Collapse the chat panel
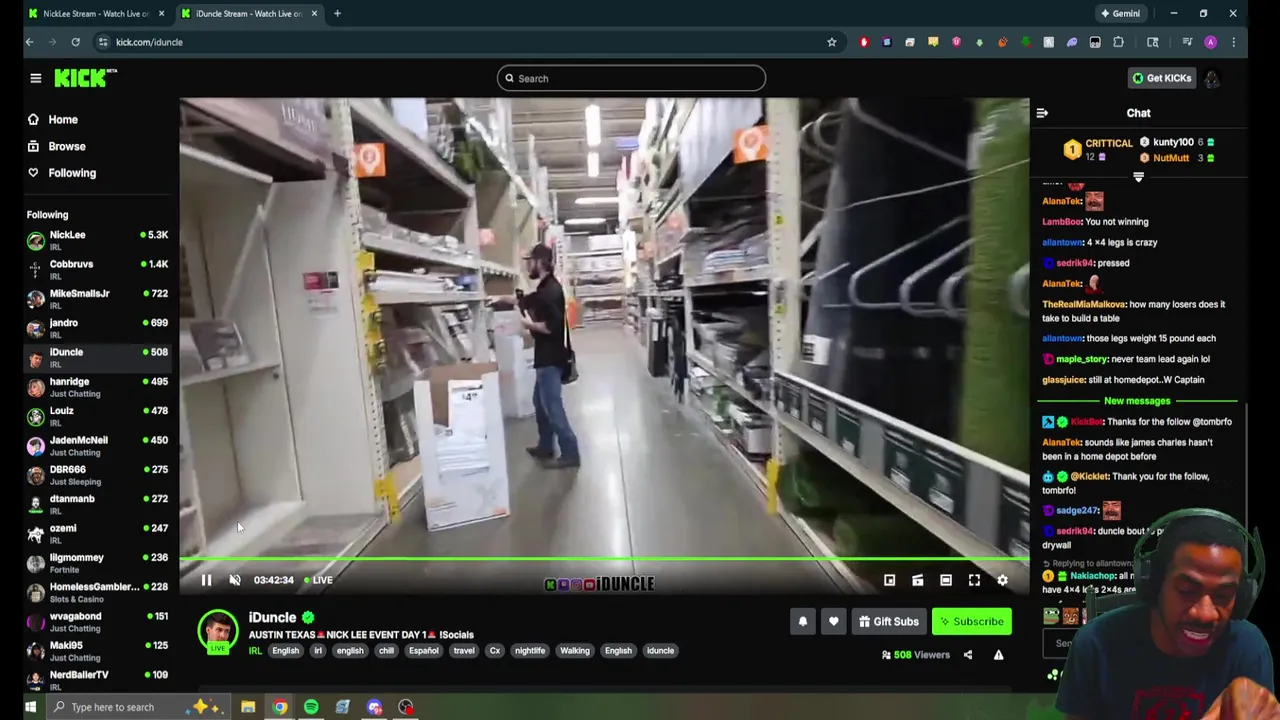The width and height of the screenshot is (1280, 720). point(1042,113)
